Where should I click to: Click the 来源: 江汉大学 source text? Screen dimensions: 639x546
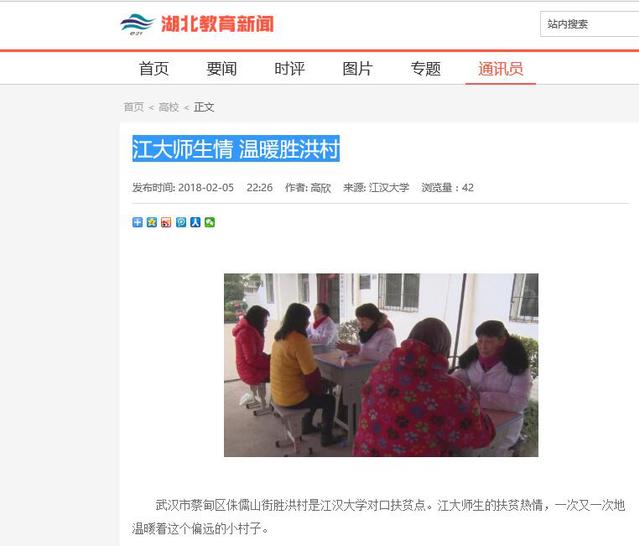[376, 187]
